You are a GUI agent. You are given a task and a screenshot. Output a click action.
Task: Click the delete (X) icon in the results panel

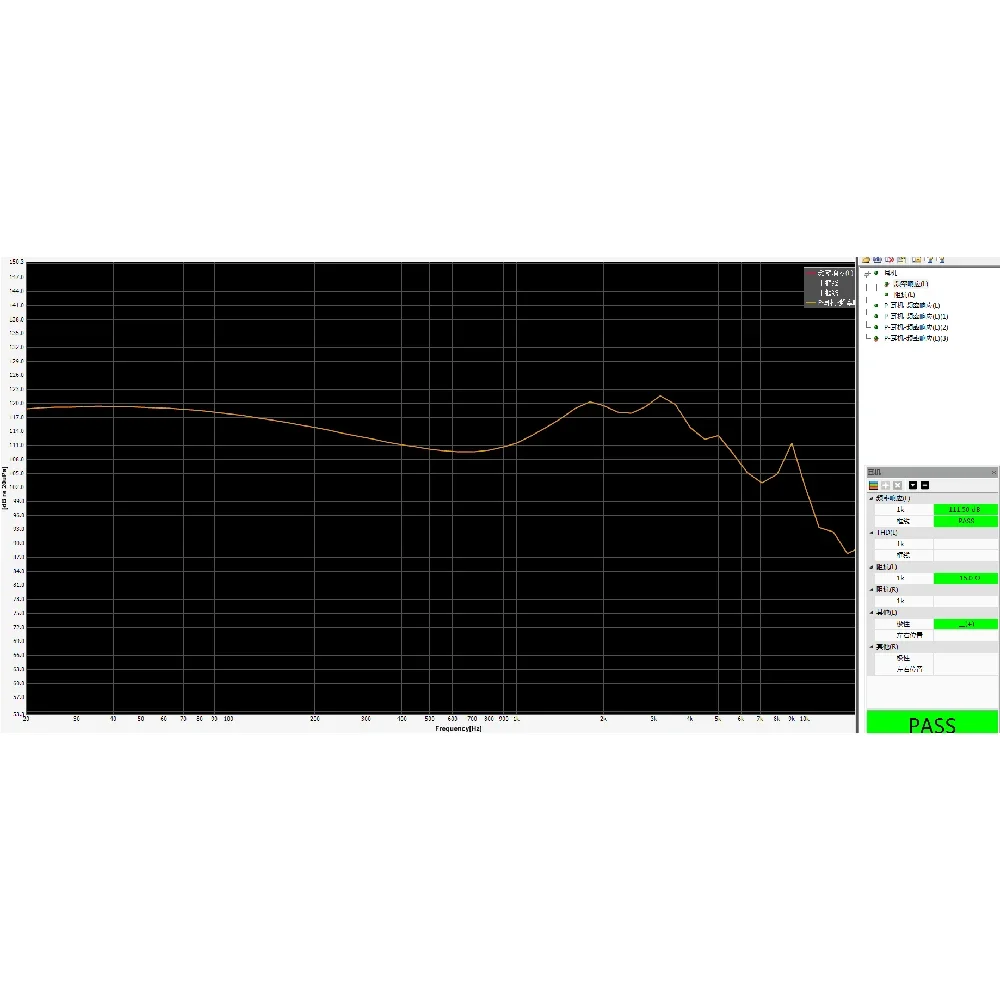pyautogui.click(x=897, y=486)
